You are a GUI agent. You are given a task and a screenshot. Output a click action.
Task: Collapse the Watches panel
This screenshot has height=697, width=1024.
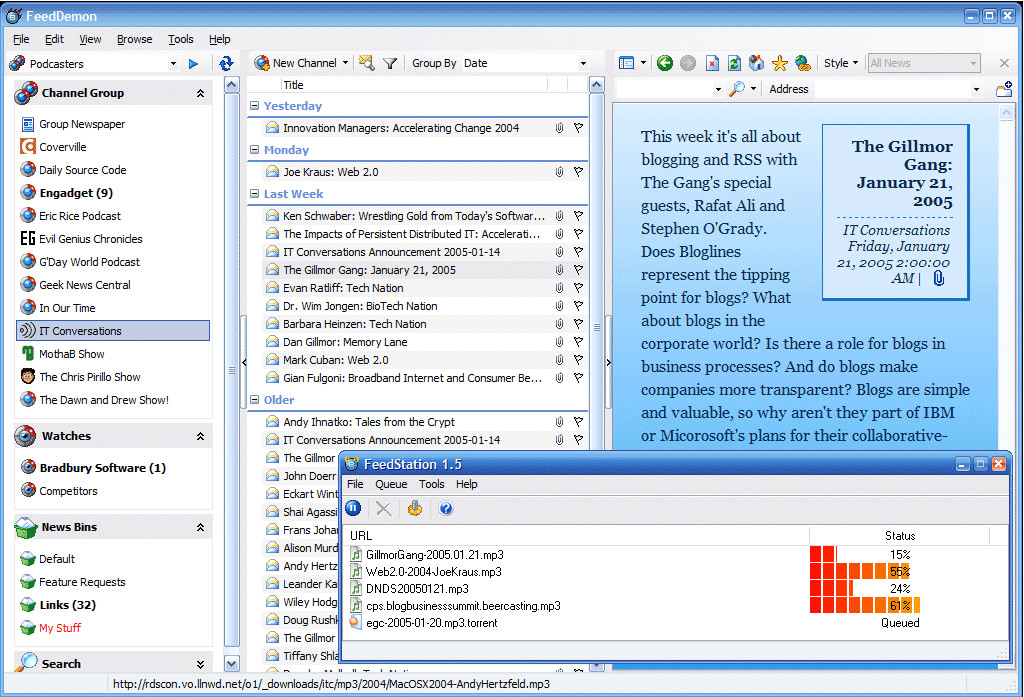(x=200, y=436)
